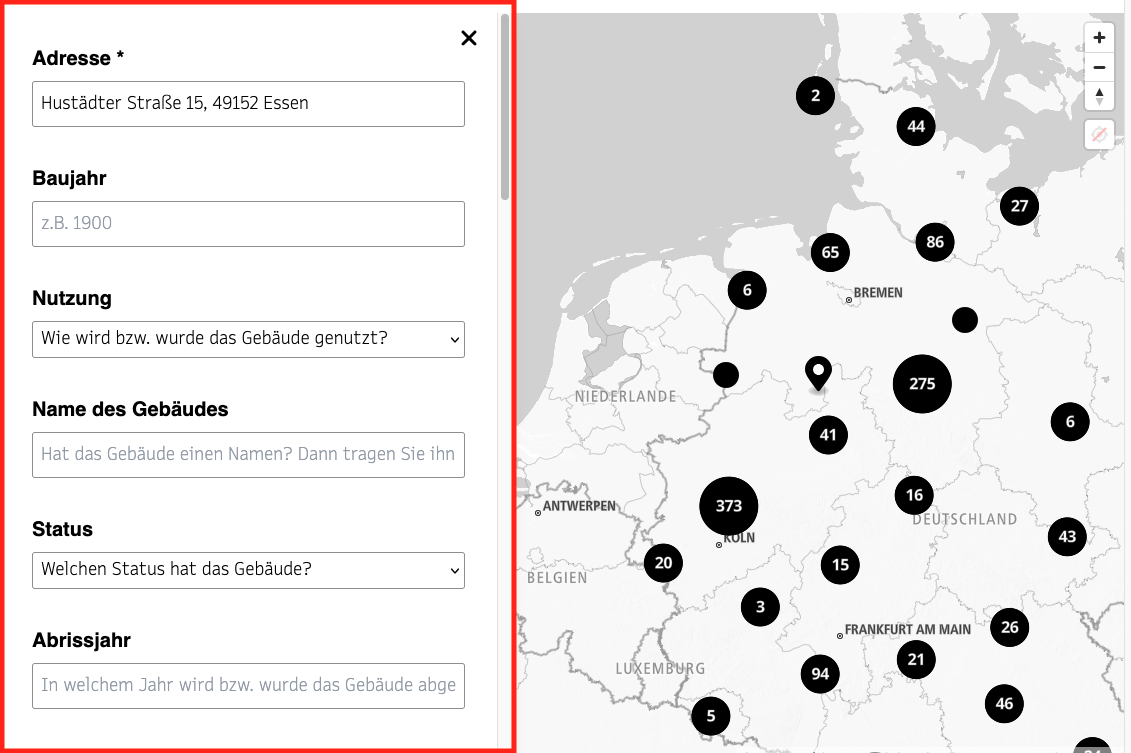The width and height of the screenshot is (1131, 753).
Task: Click the Name des Gebäudes field
Action: pyautogui.click(x=248, y=455)
